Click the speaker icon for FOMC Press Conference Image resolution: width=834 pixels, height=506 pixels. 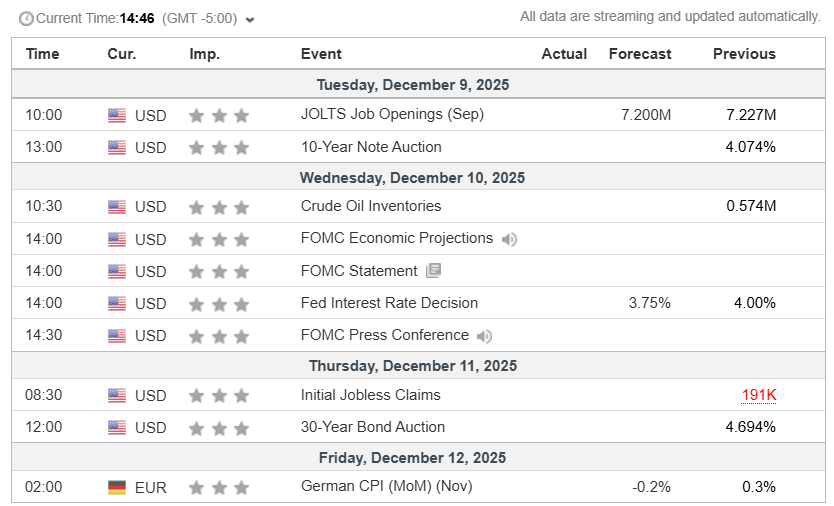point(485,336)
